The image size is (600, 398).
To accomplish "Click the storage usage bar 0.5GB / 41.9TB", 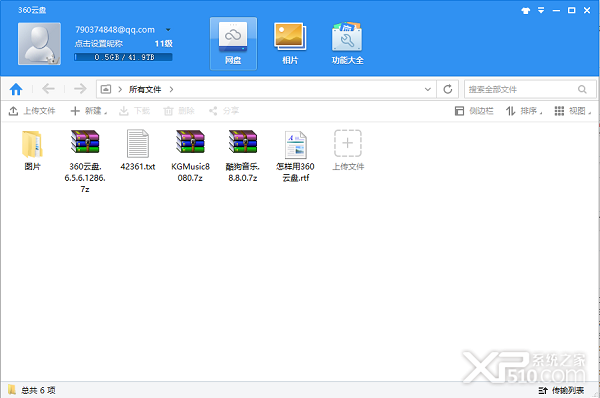I will coord(123,57).
